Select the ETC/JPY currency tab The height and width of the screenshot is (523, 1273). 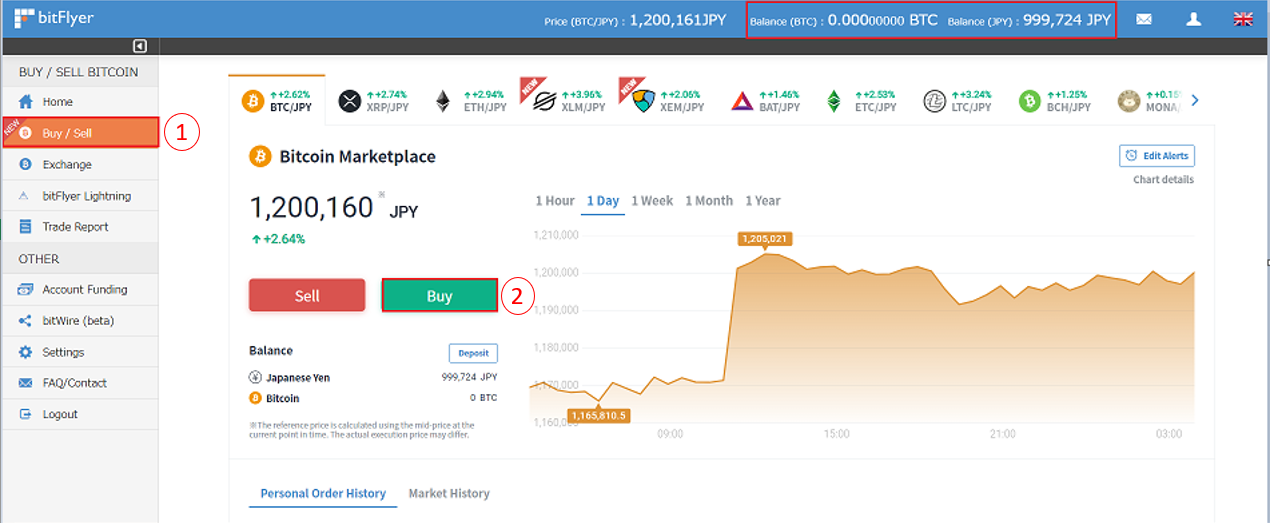[860, 100]
